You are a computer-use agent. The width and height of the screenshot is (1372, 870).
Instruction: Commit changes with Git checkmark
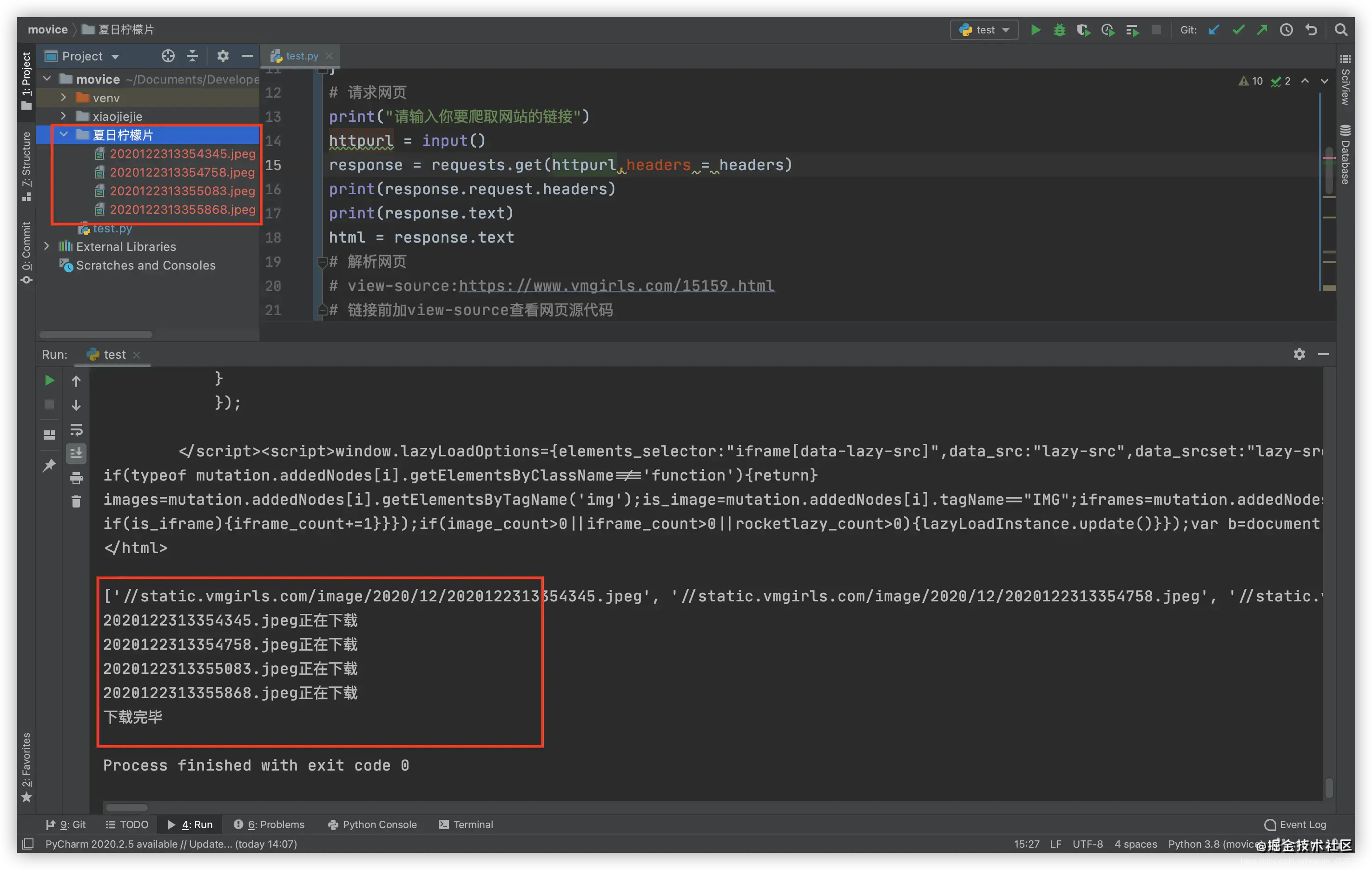click(x=1238, y=30)
